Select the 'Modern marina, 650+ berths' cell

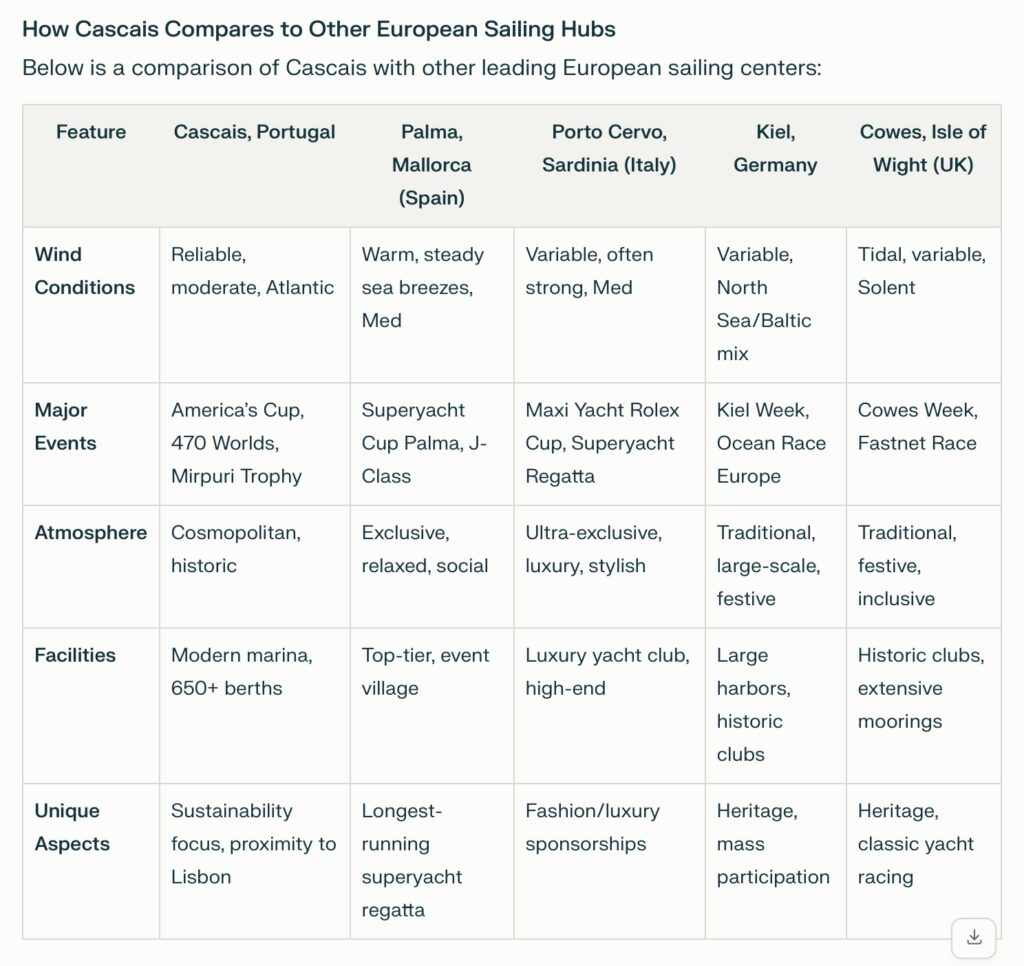242,671
